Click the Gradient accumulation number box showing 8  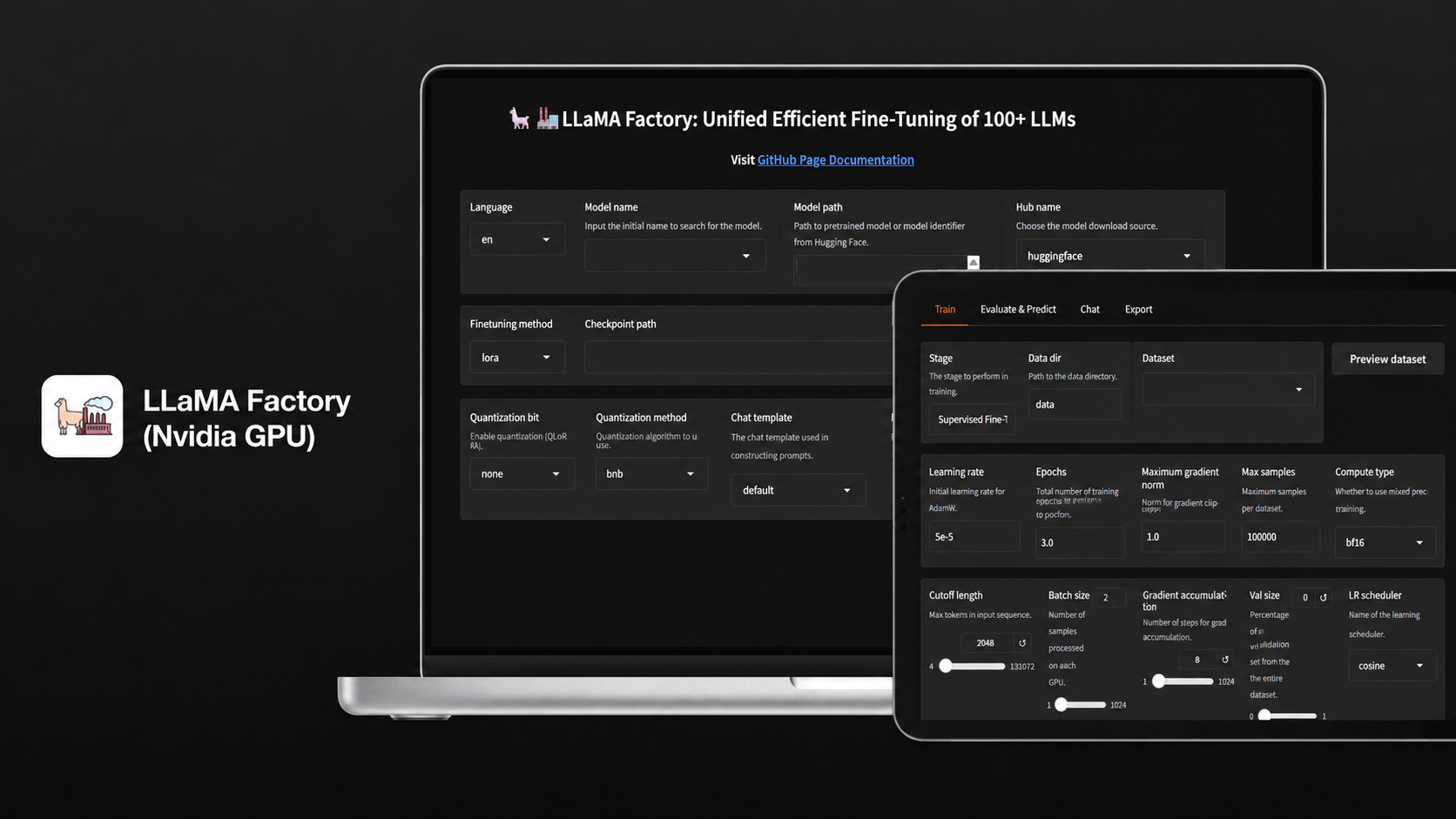click(x=1197, y=660)
